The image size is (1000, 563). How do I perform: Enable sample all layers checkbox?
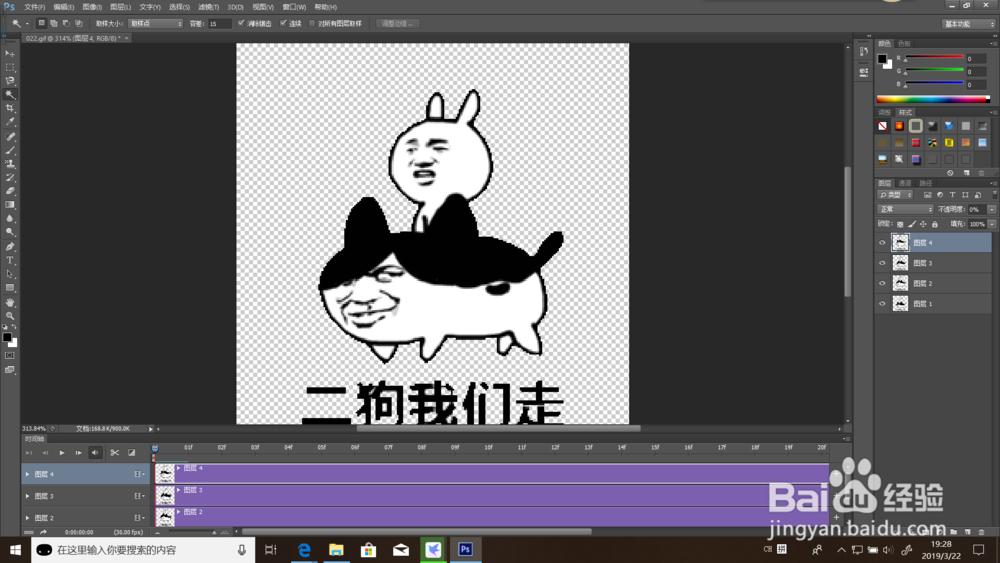312,23
